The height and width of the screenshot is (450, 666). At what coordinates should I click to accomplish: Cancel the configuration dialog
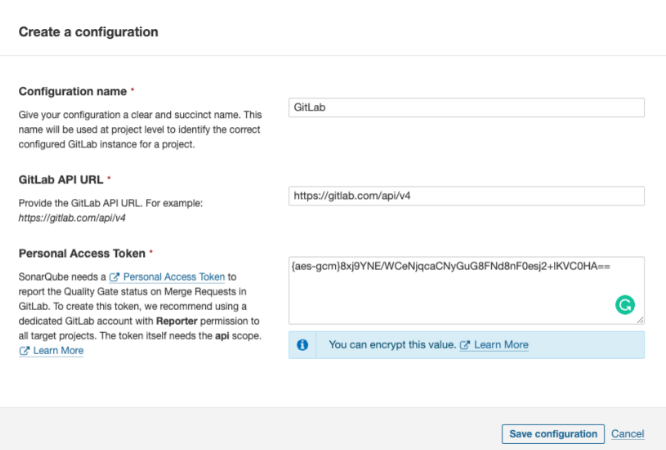[627, 434]
